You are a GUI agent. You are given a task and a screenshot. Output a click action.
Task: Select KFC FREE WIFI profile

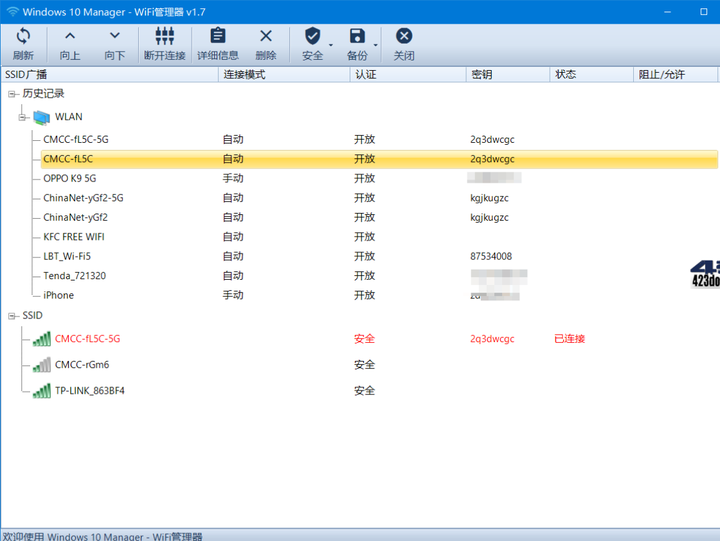coord(73,237)
